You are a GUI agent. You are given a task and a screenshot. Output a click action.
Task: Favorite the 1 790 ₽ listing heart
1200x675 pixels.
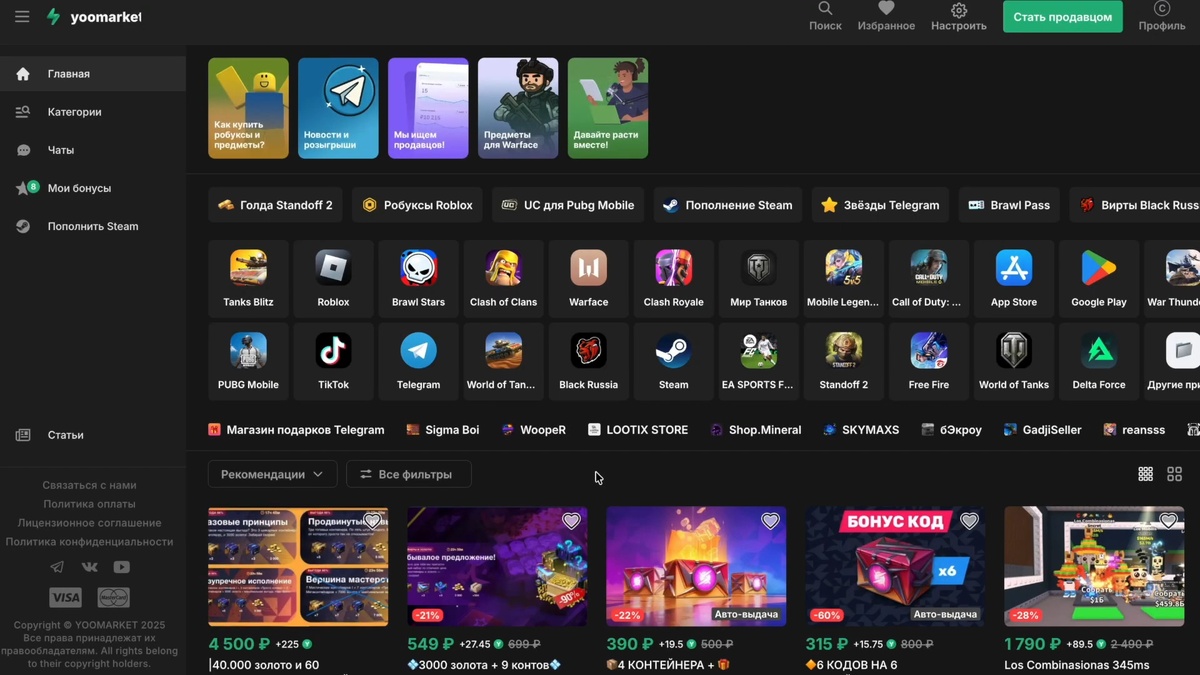pyautogui.click(x=1168, y=521)
